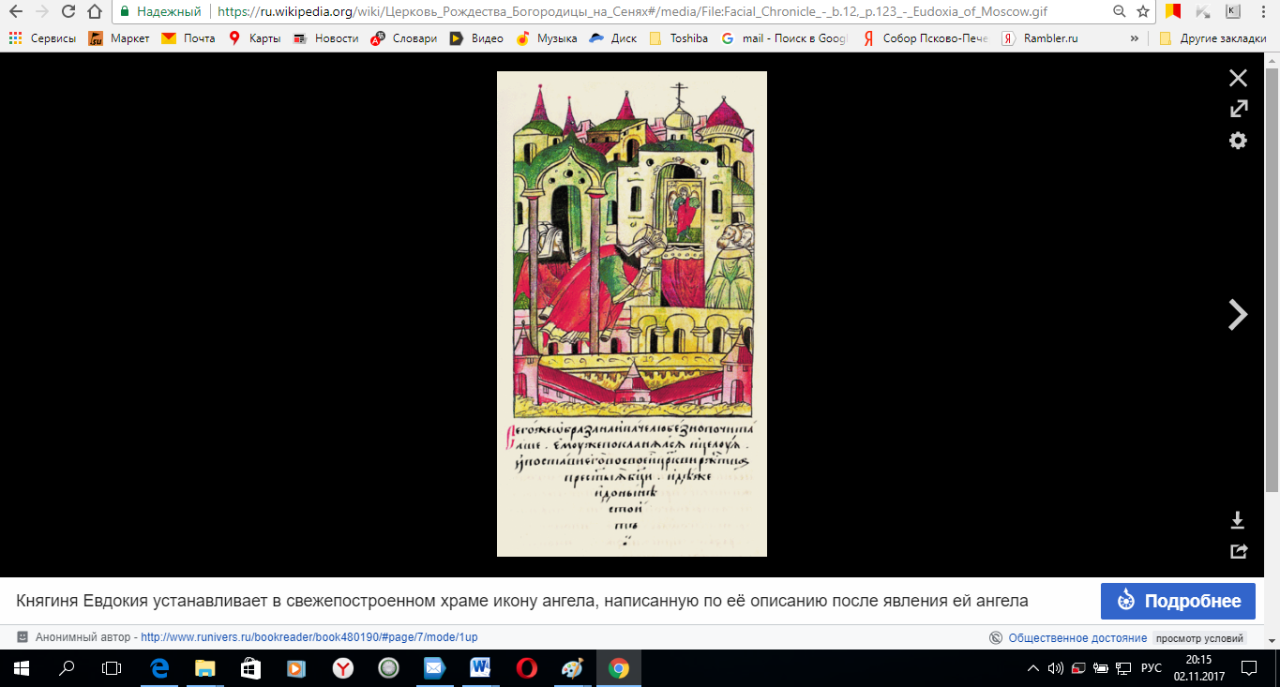1280x687 pixels.
Task: Click the просмотр условий label
Action: click(1200, 638)
